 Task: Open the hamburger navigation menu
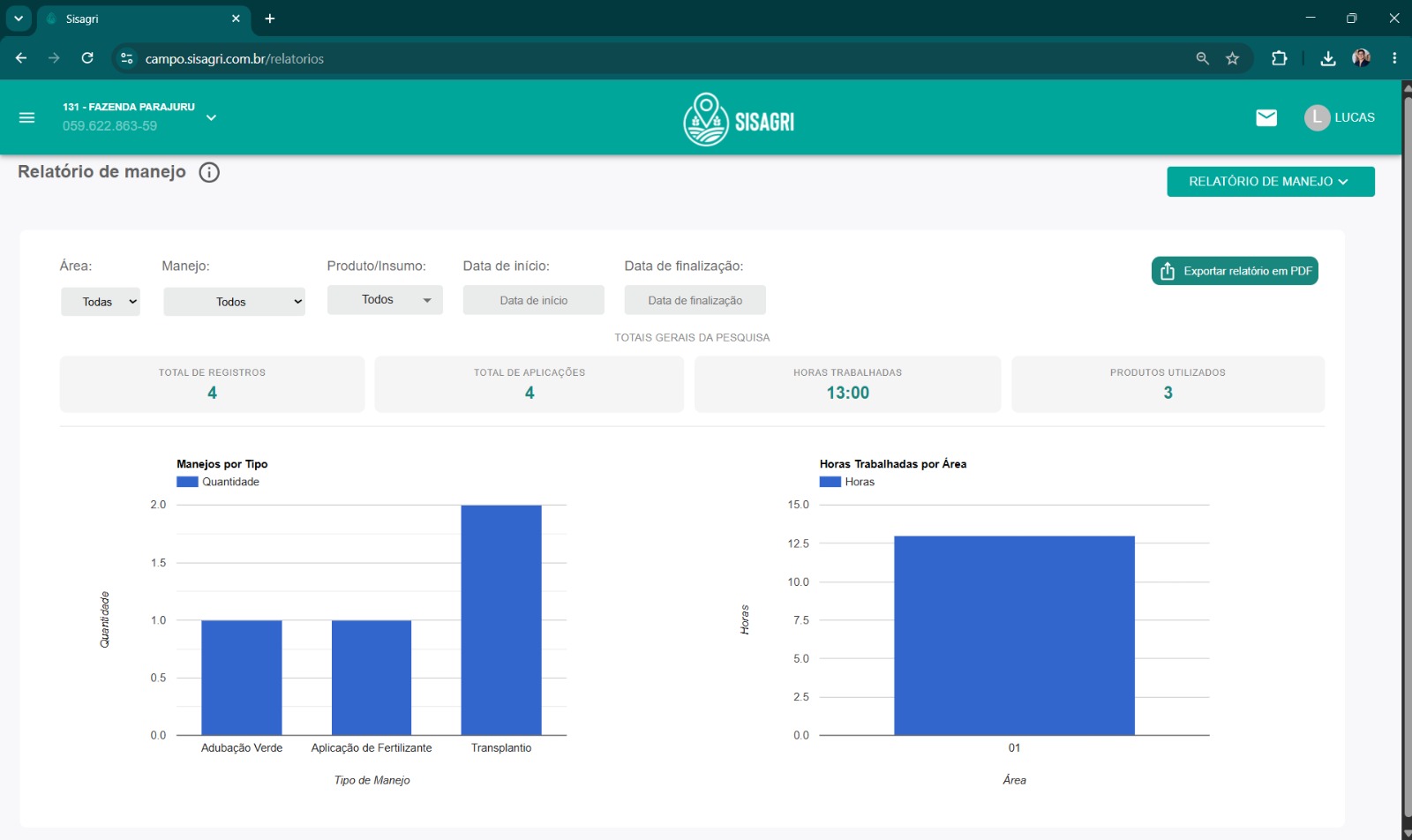[x=26, y=117]
